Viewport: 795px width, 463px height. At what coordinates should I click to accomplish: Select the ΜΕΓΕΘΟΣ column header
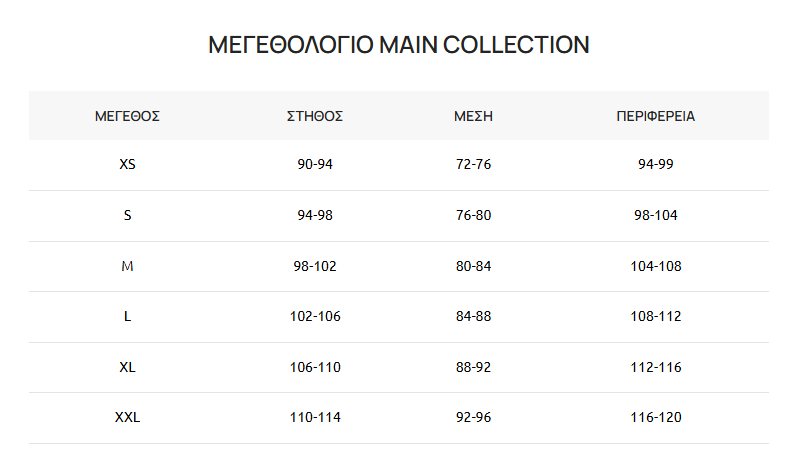[127, 116]
